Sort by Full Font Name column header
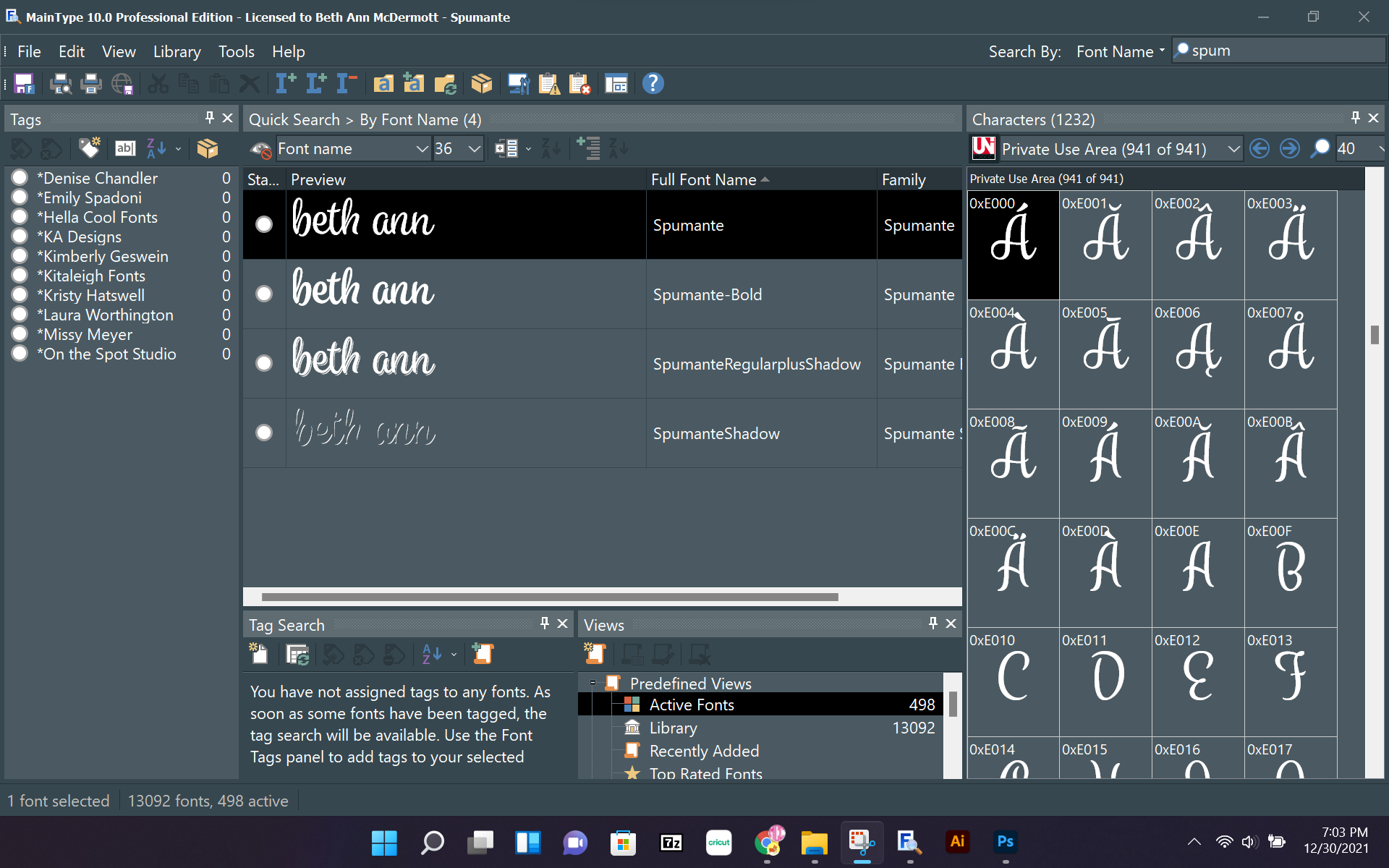Screen dimensions: 1389x868 (x=761, y=179)
